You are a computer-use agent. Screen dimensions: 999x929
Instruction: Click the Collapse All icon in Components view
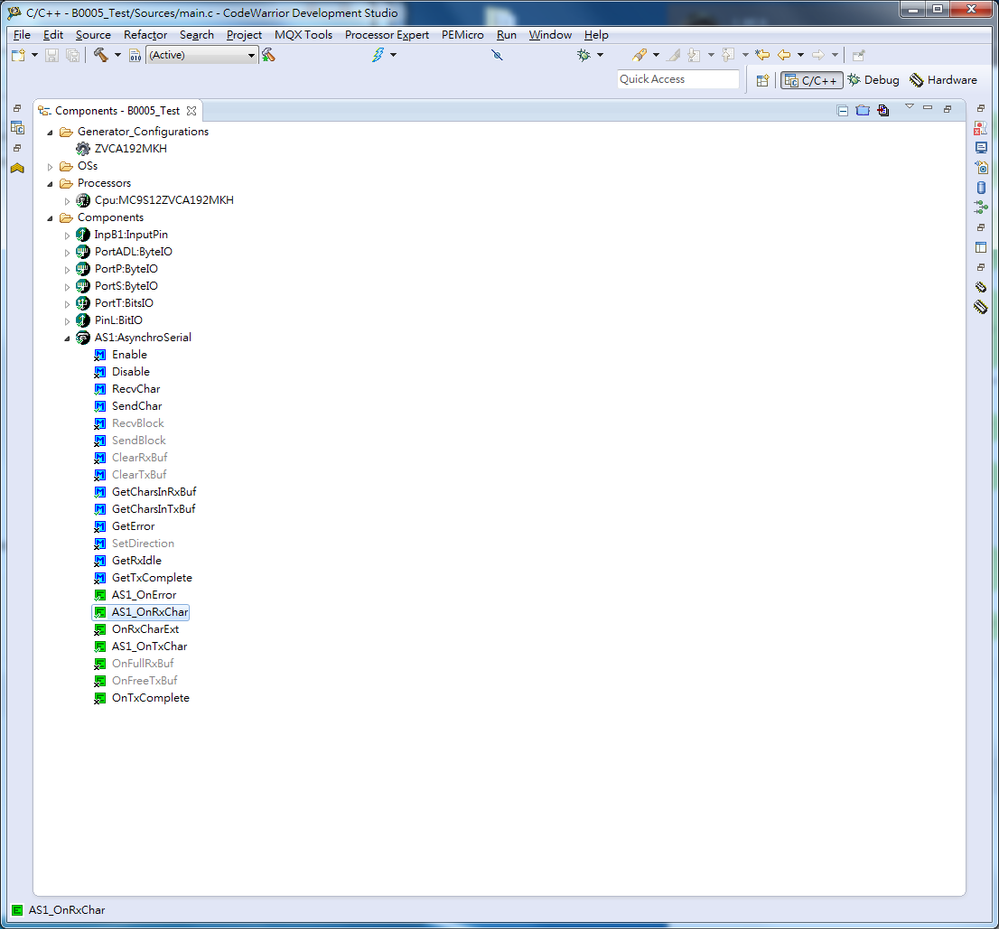point(842,111)
